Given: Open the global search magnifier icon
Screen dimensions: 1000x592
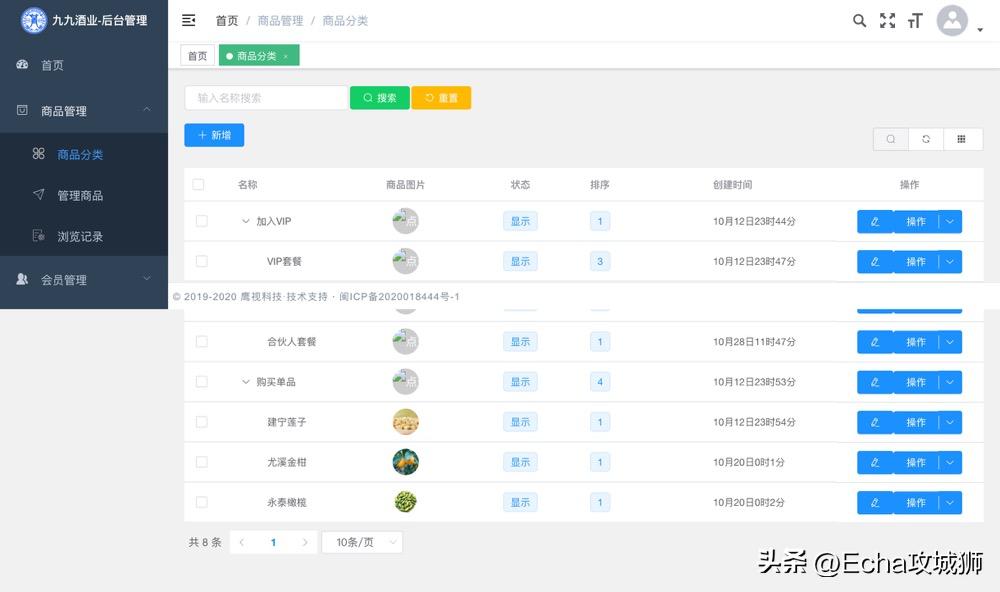Looking at the screenshot, I should tap(859, 20).
